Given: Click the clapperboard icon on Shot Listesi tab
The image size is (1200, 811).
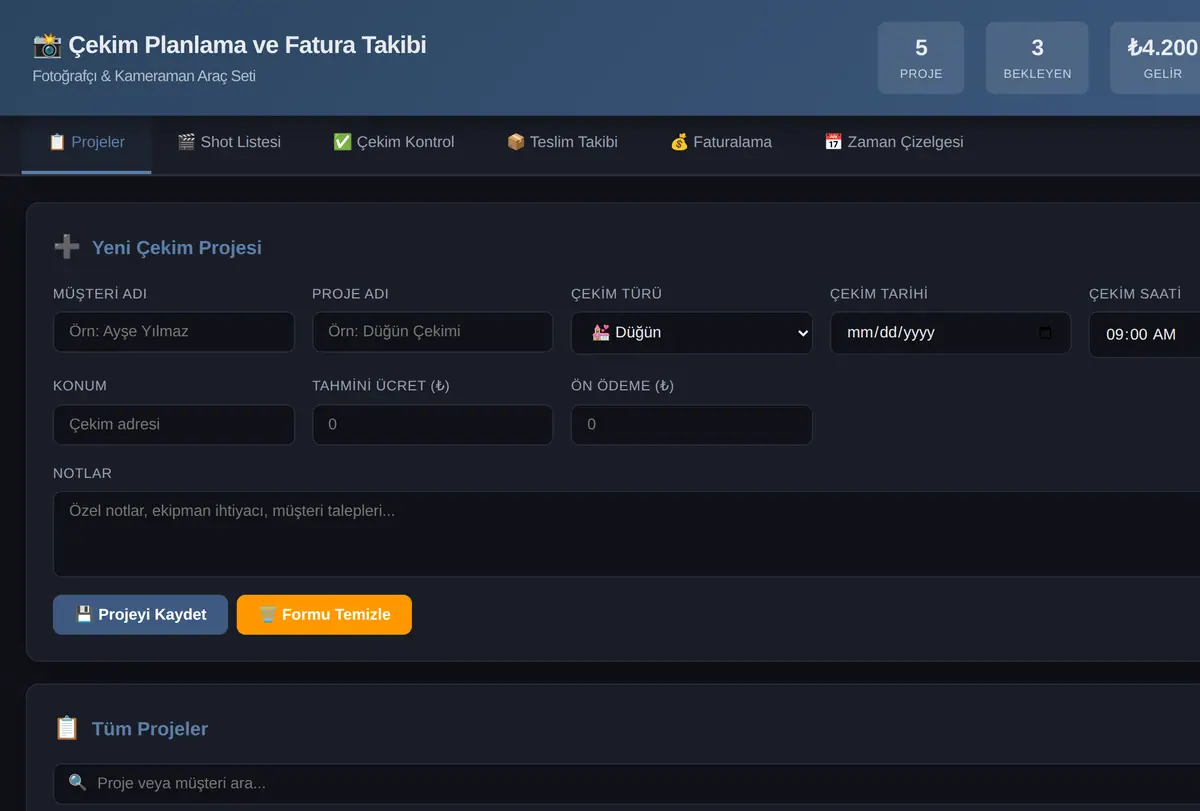Looking at the screenshot, I should click(186, 142).
